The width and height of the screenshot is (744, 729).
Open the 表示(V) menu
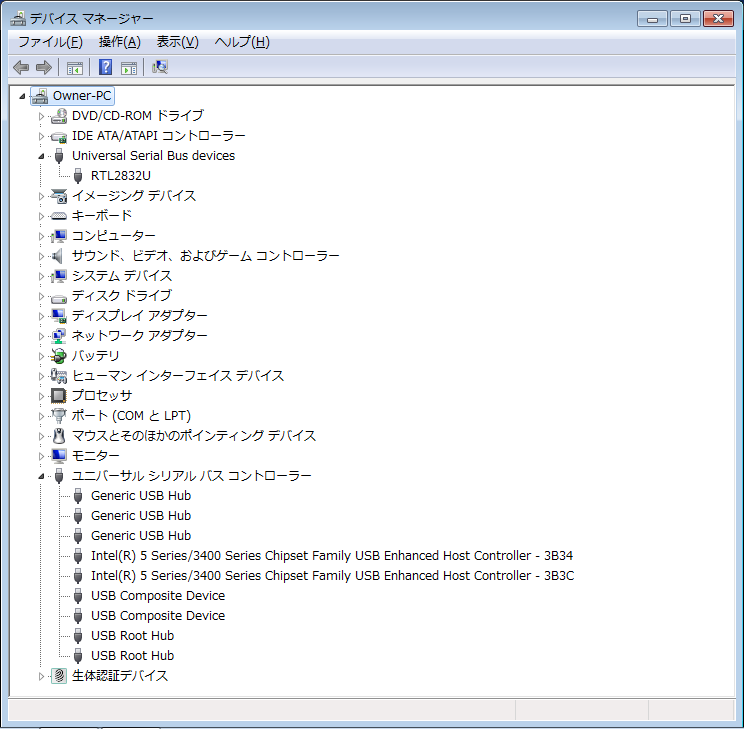[x=177, y=42]
